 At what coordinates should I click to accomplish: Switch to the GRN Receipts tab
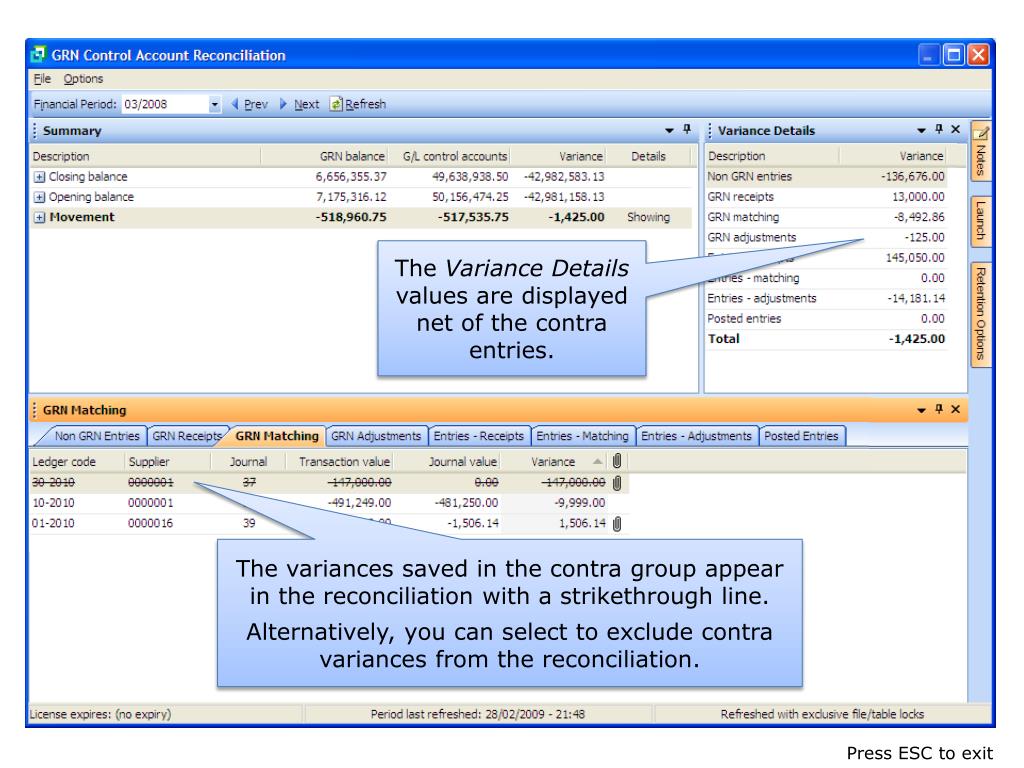pos(187,436)
